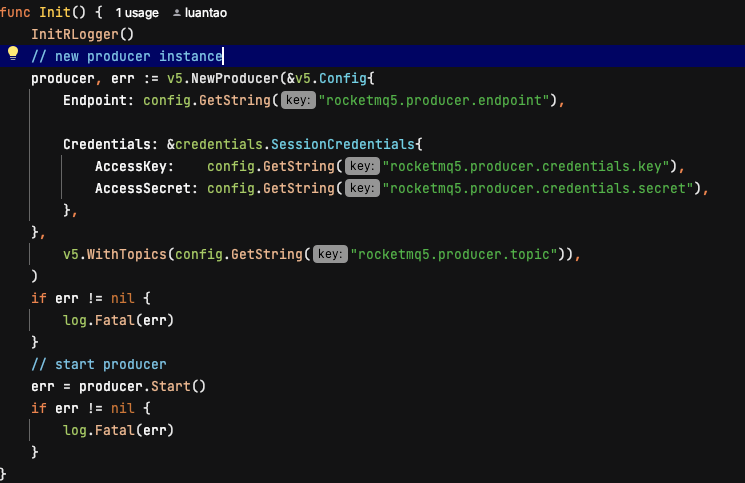Click the "rocketmq5.producer.topic" string literal

click(454, 254)
